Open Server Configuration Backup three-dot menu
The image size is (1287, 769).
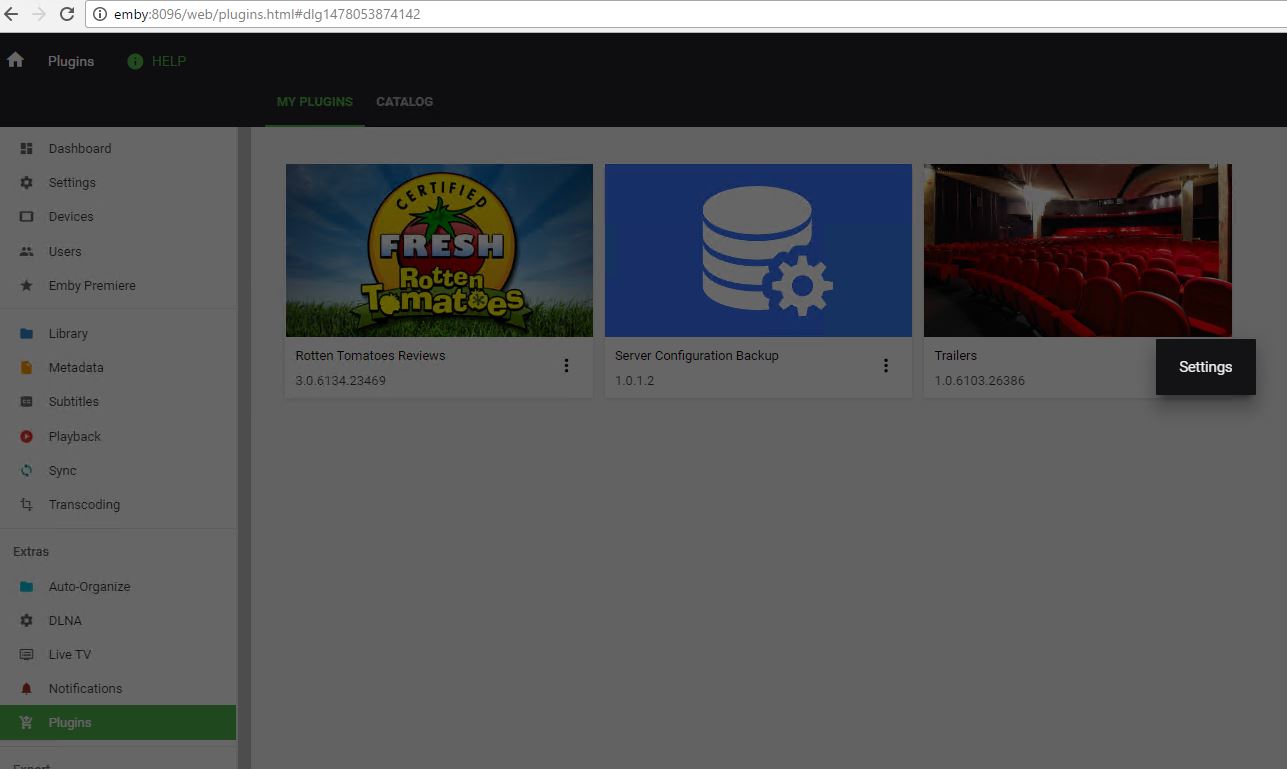885,366
